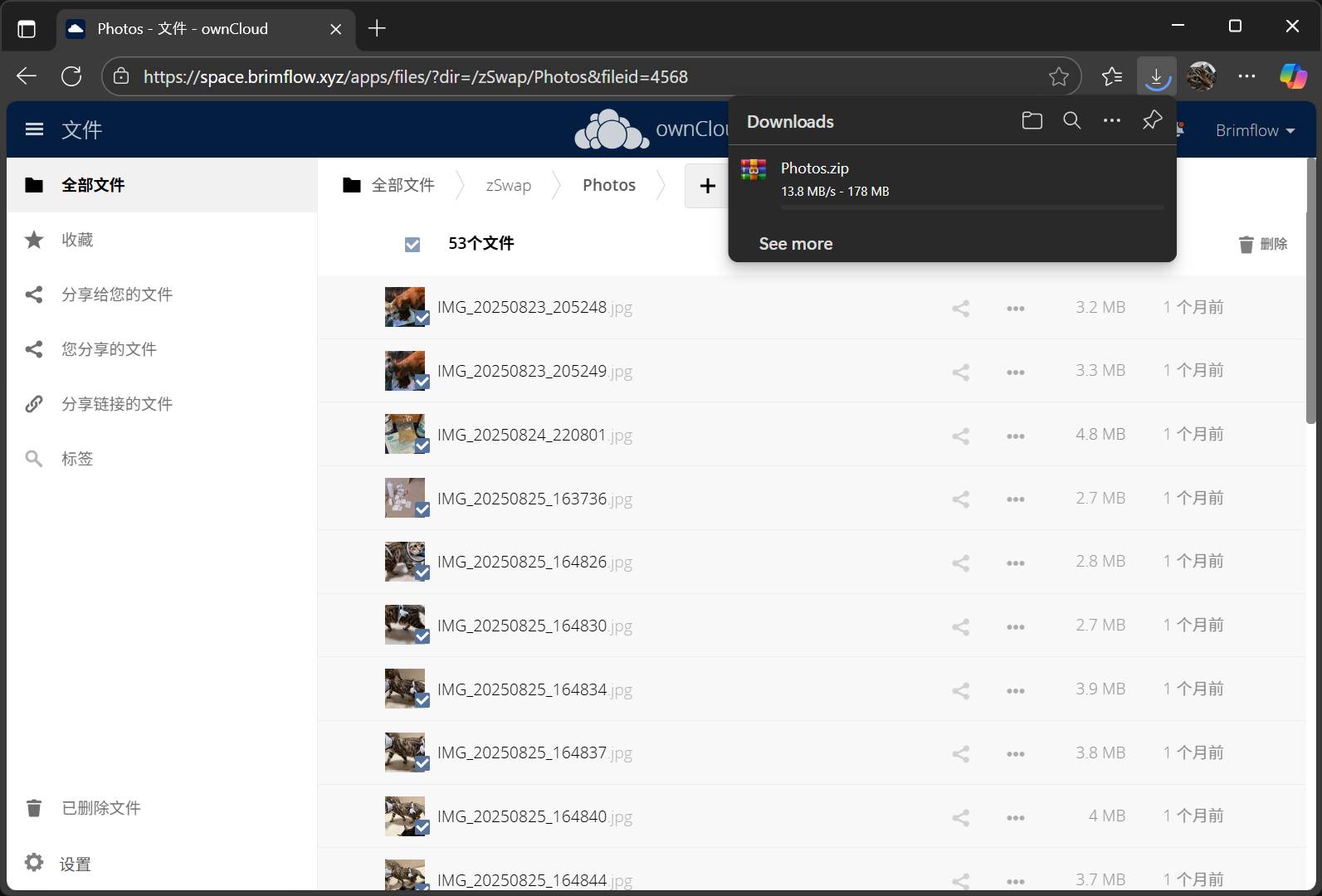Viewport: 1322px width, 896px height.
Task: Open more actions for IMG_20250824_220801.jpg
Action: [1015, 436]
